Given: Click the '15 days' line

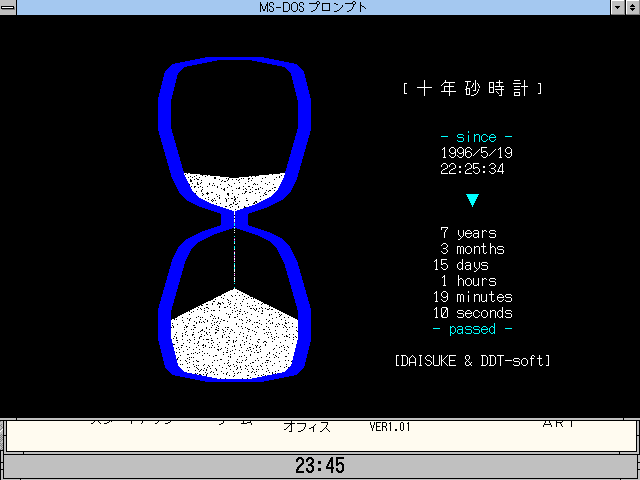Looking at the screenshot, I should 460,265.
